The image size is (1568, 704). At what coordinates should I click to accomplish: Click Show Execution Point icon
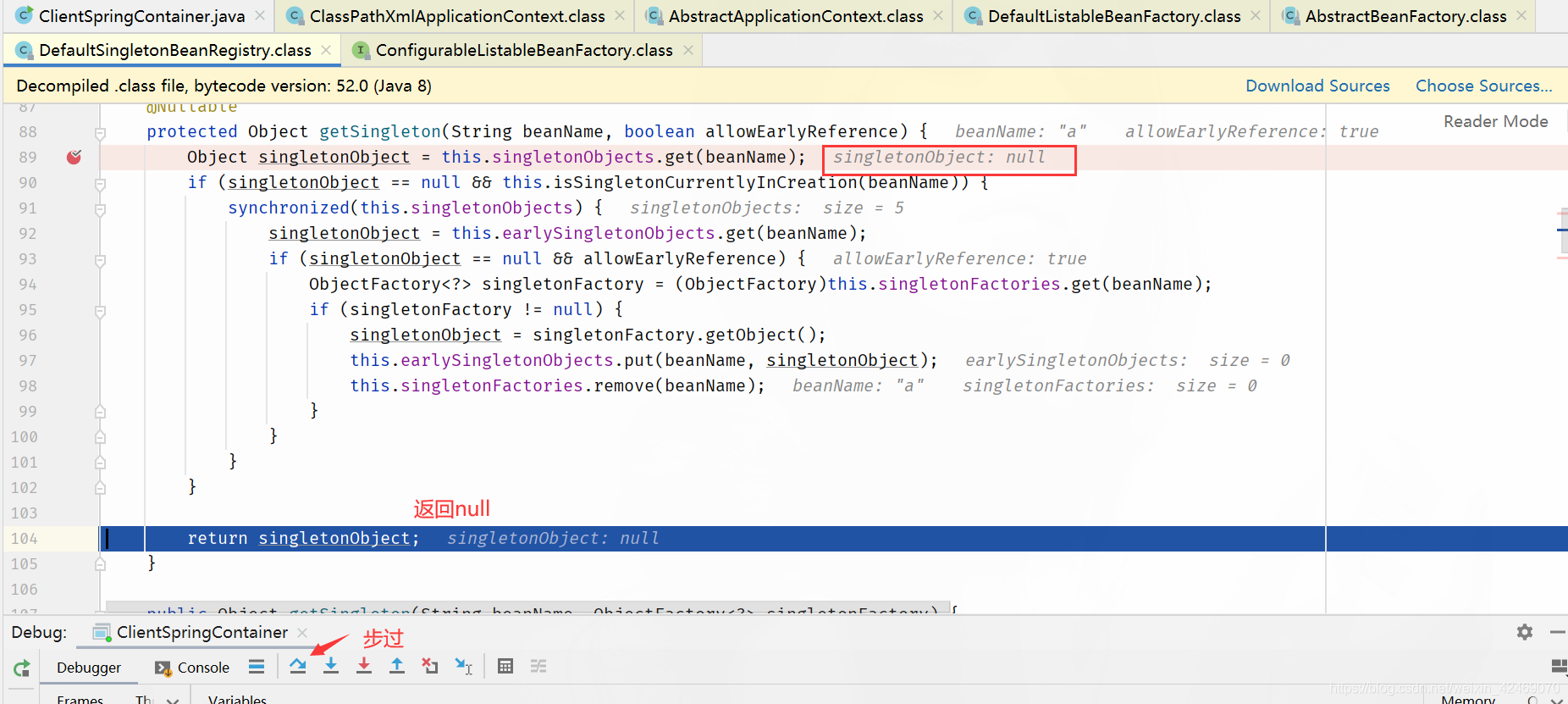pos(257,667)
